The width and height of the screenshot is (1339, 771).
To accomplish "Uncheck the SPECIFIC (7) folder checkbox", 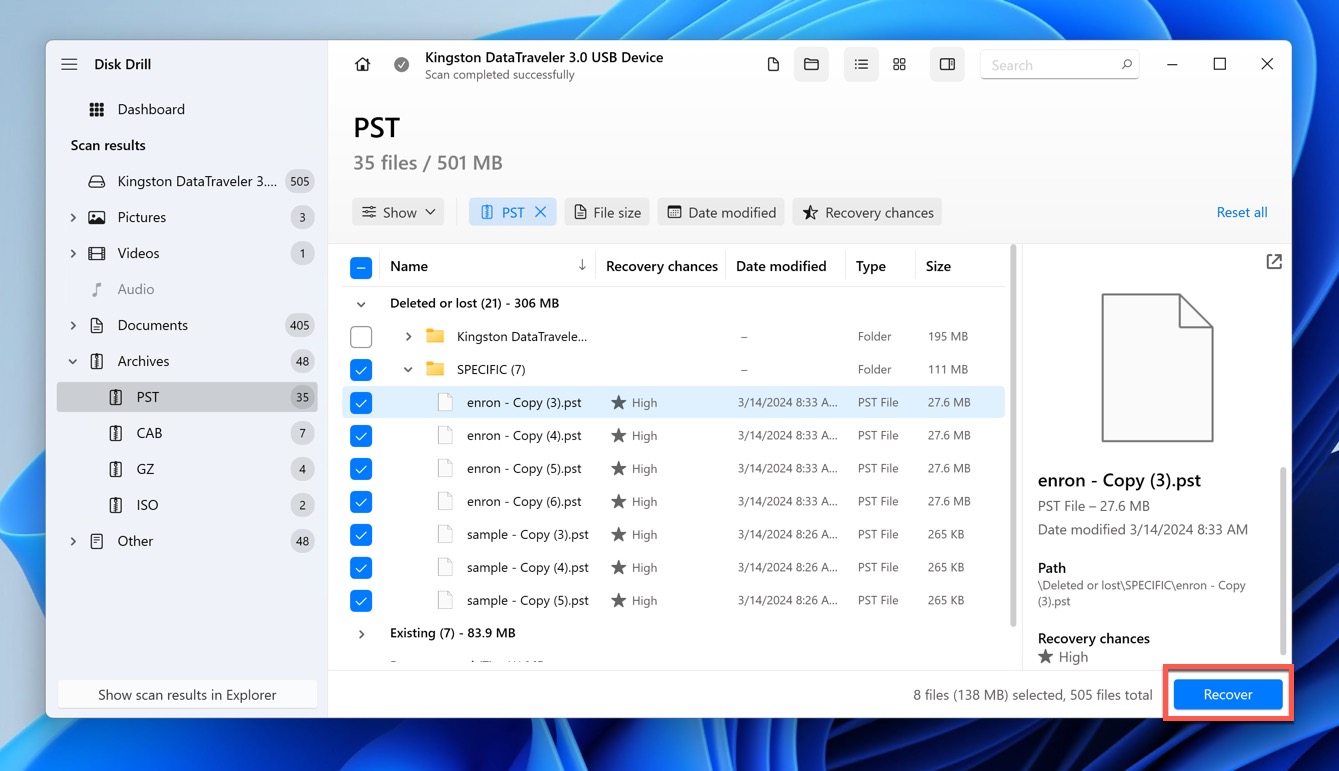I will point(361,369).
